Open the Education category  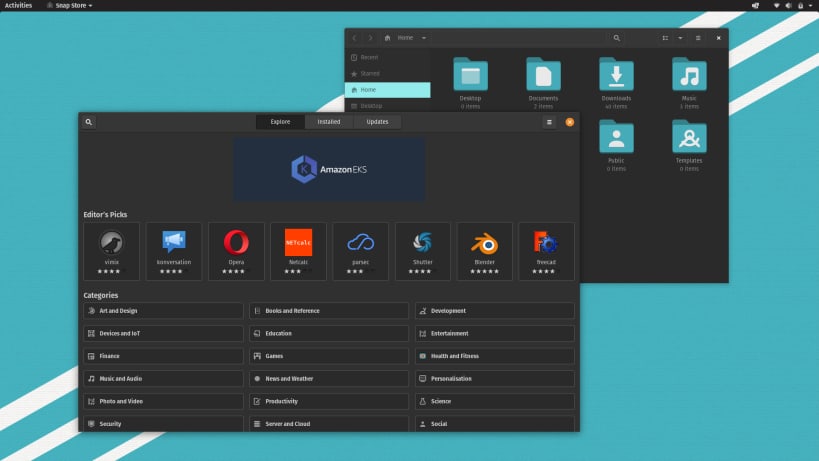[329, 333]
